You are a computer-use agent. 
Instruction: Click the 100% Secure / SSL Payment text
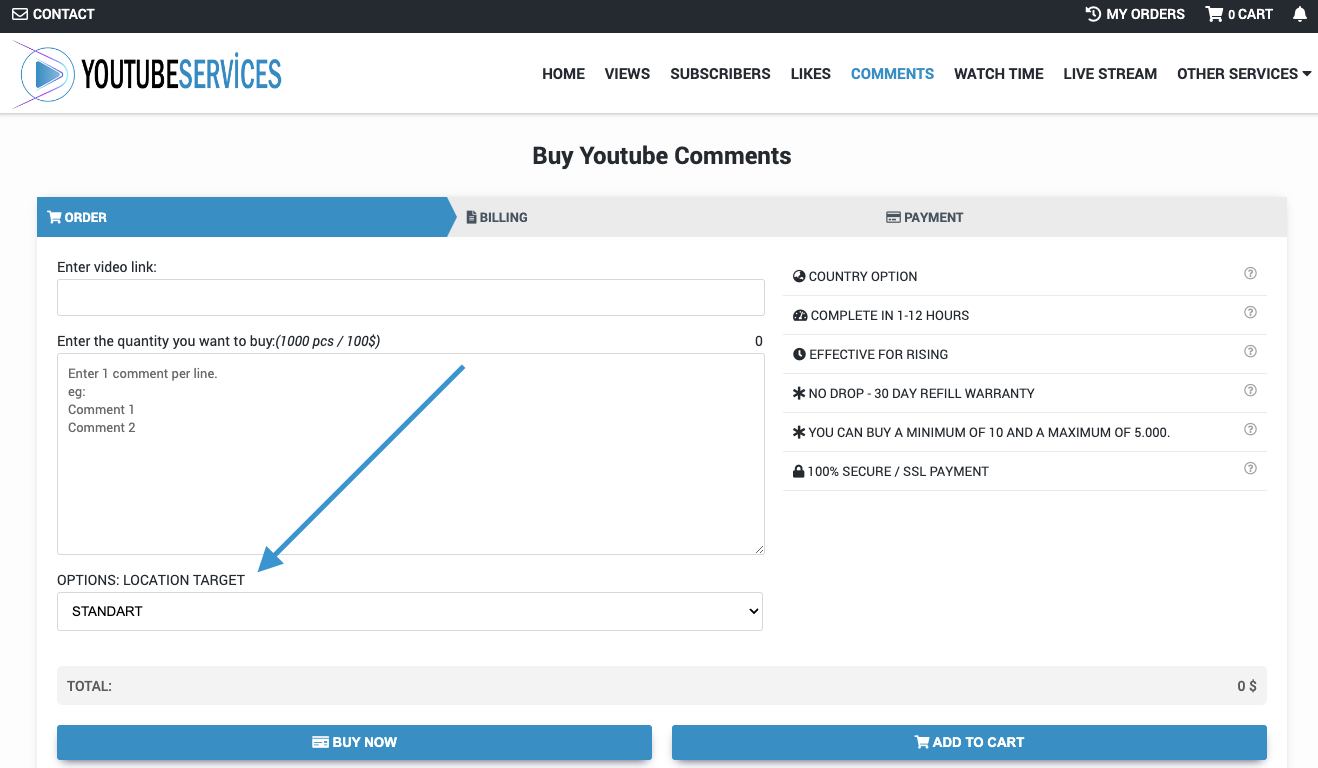898,471
